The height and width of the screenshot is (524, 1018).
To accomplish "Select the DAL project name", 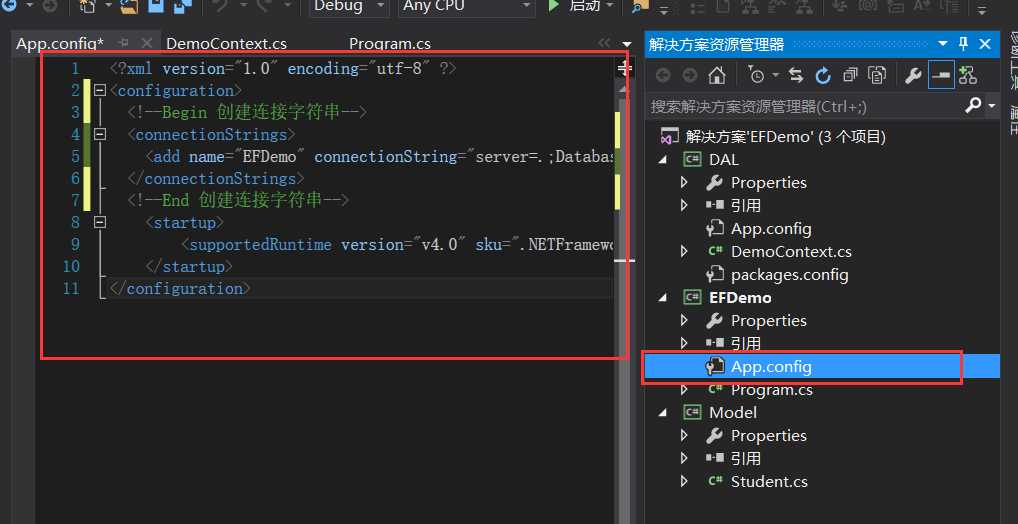I will pos(724,160).
